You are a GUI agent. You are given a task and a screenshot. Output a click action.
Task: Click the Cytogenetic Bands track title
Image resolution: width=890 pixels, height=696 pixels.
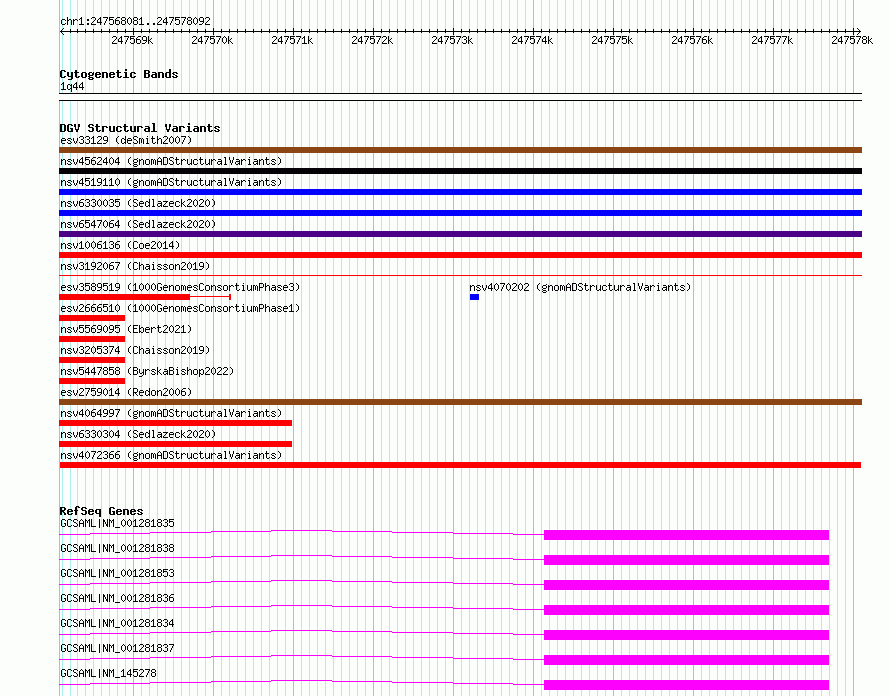click(119, 74)
